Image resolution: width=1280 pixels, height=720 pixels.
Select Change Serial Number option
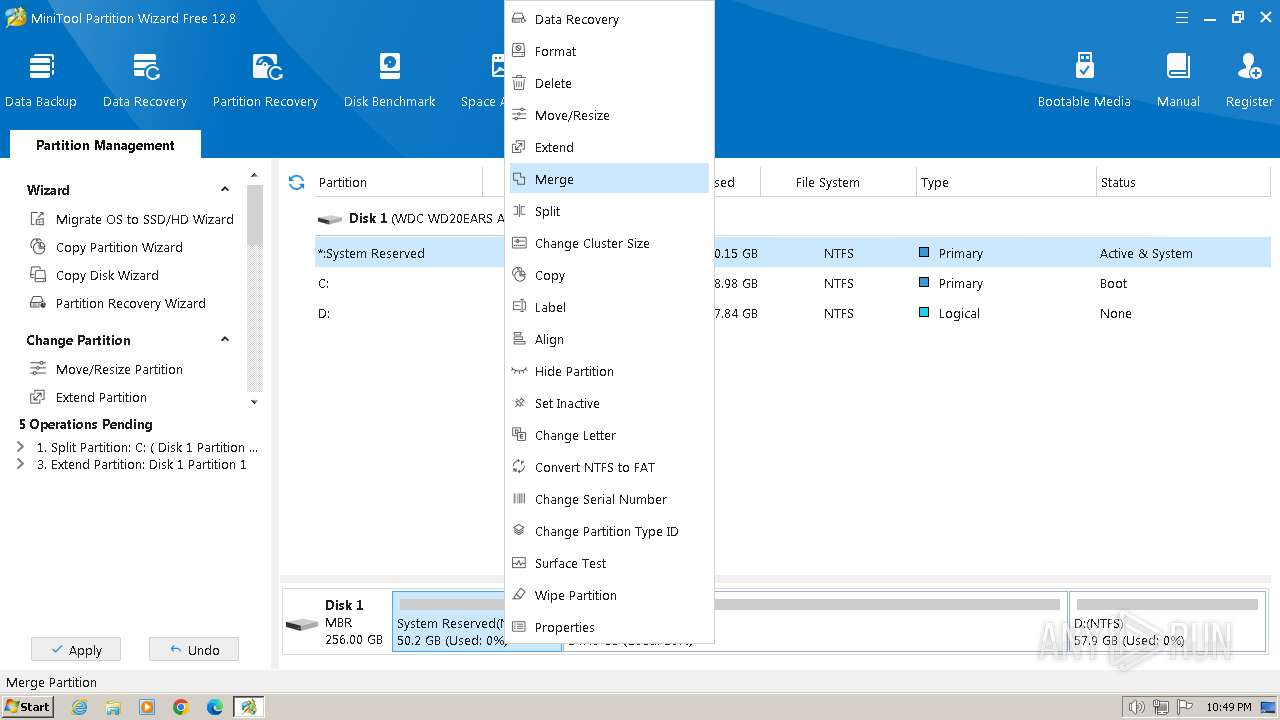609,499
